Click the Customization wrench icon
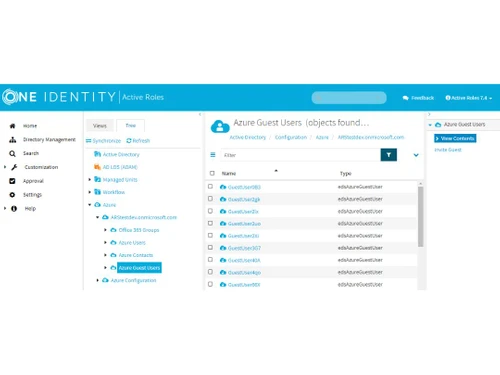The image size is (500, 375). pyautogui.click(x=14, y=167)
